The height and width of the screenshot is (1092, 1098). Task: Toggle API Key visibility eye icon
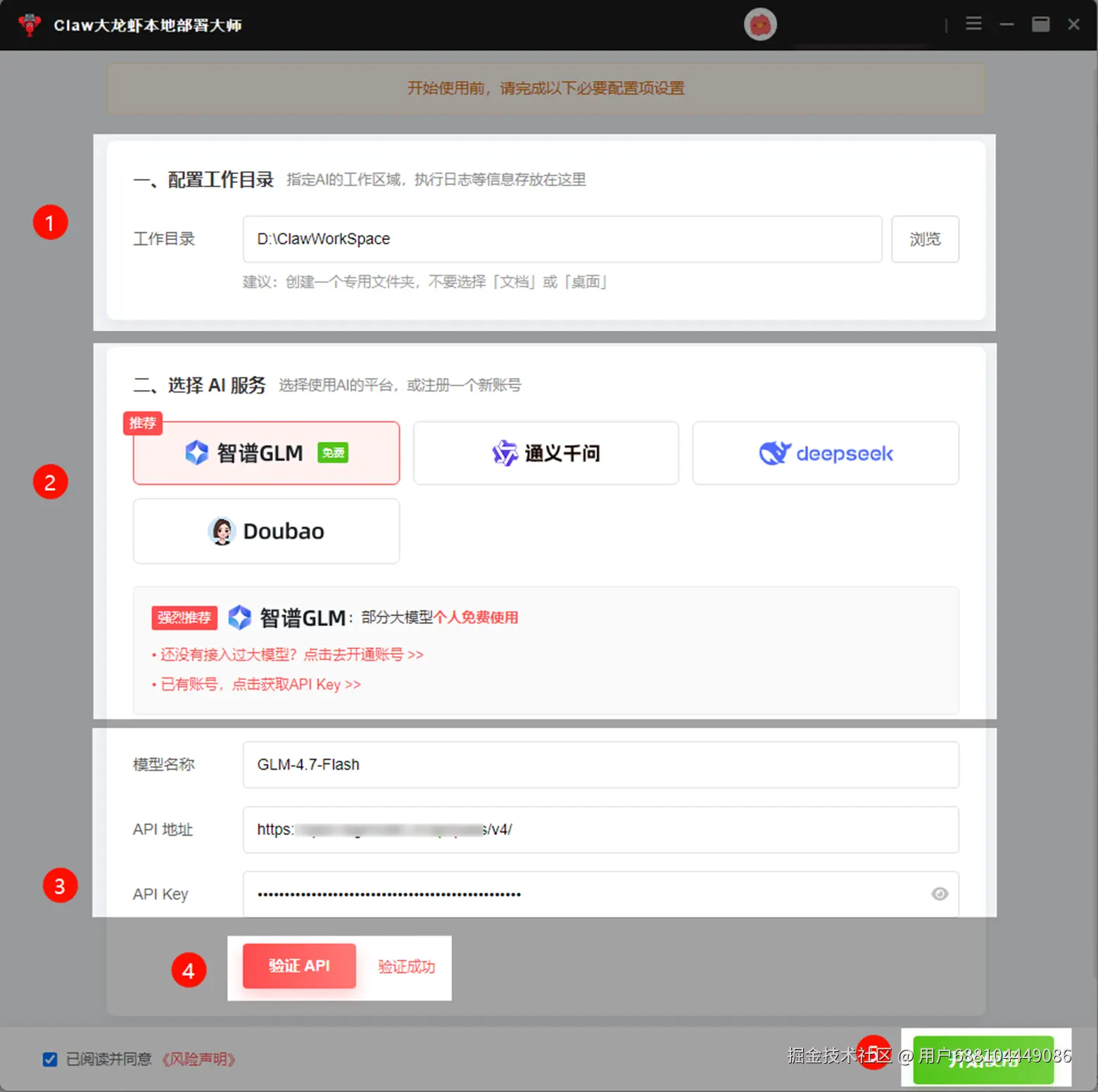940,894
